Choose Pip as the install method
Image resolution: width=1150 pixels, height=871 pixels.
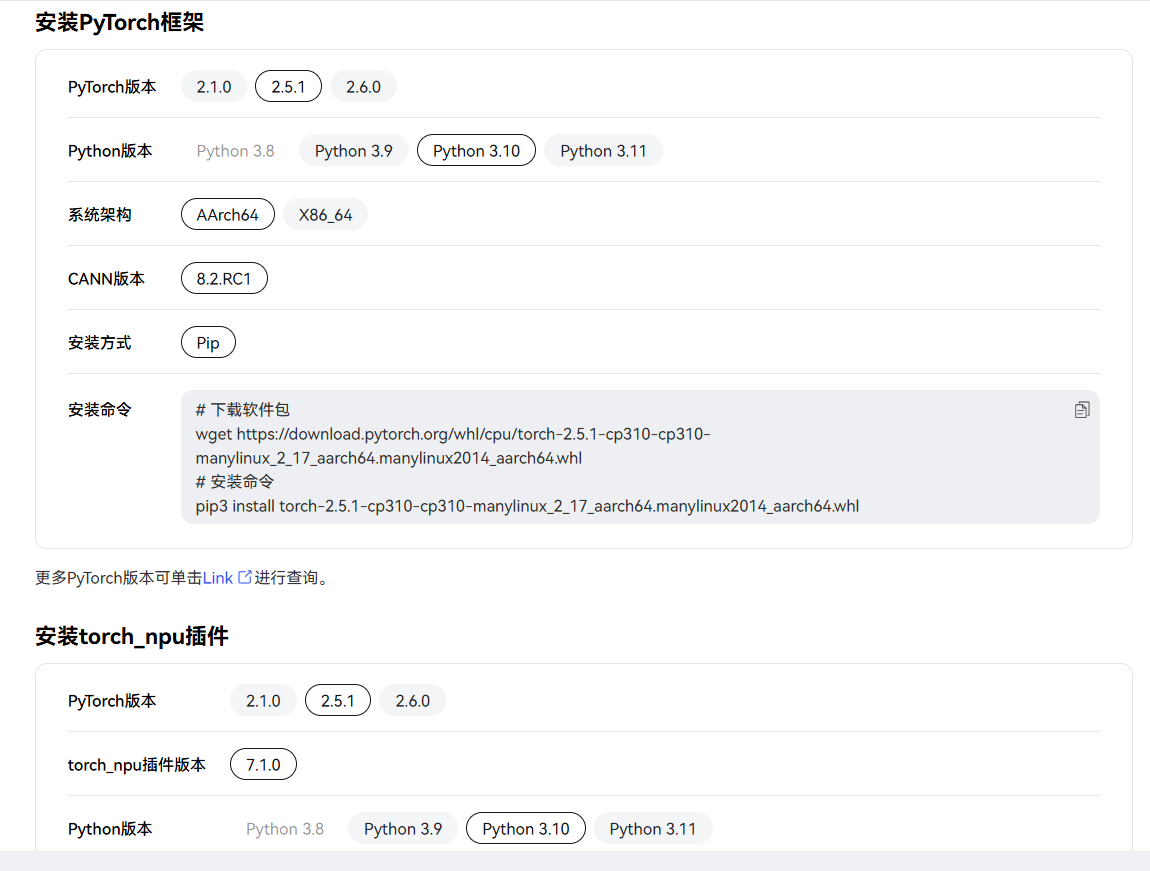point(208,343)
